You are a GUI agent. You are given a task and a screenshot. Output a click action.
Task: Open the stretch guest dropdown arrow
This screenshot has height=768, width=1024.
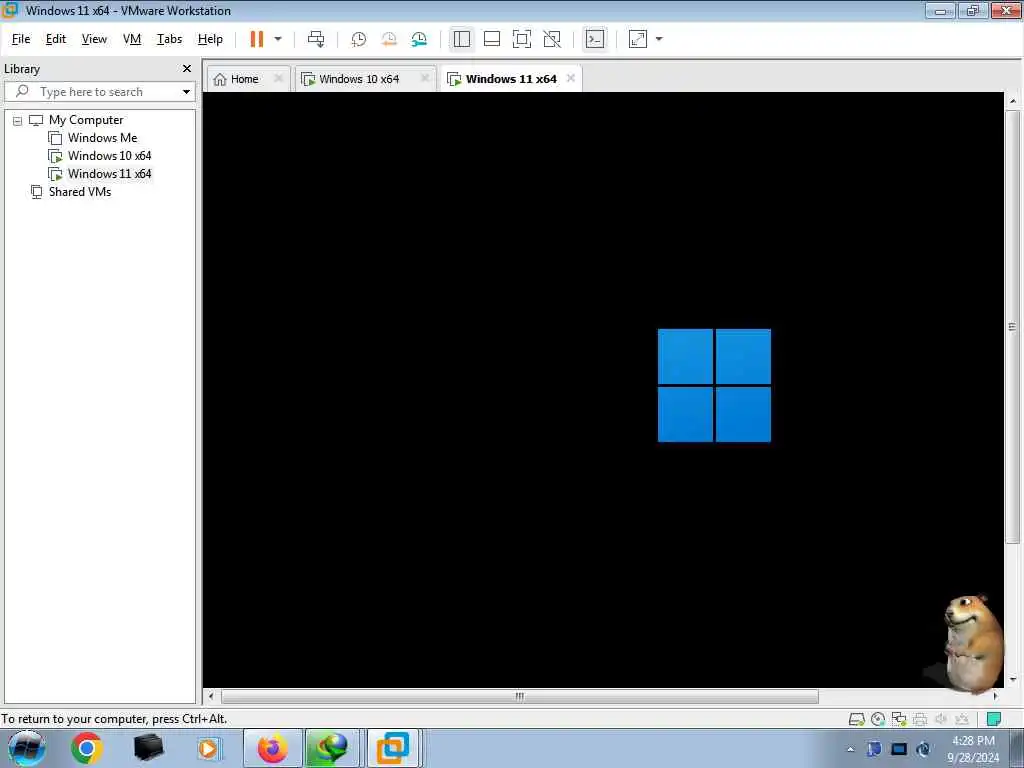659,39
